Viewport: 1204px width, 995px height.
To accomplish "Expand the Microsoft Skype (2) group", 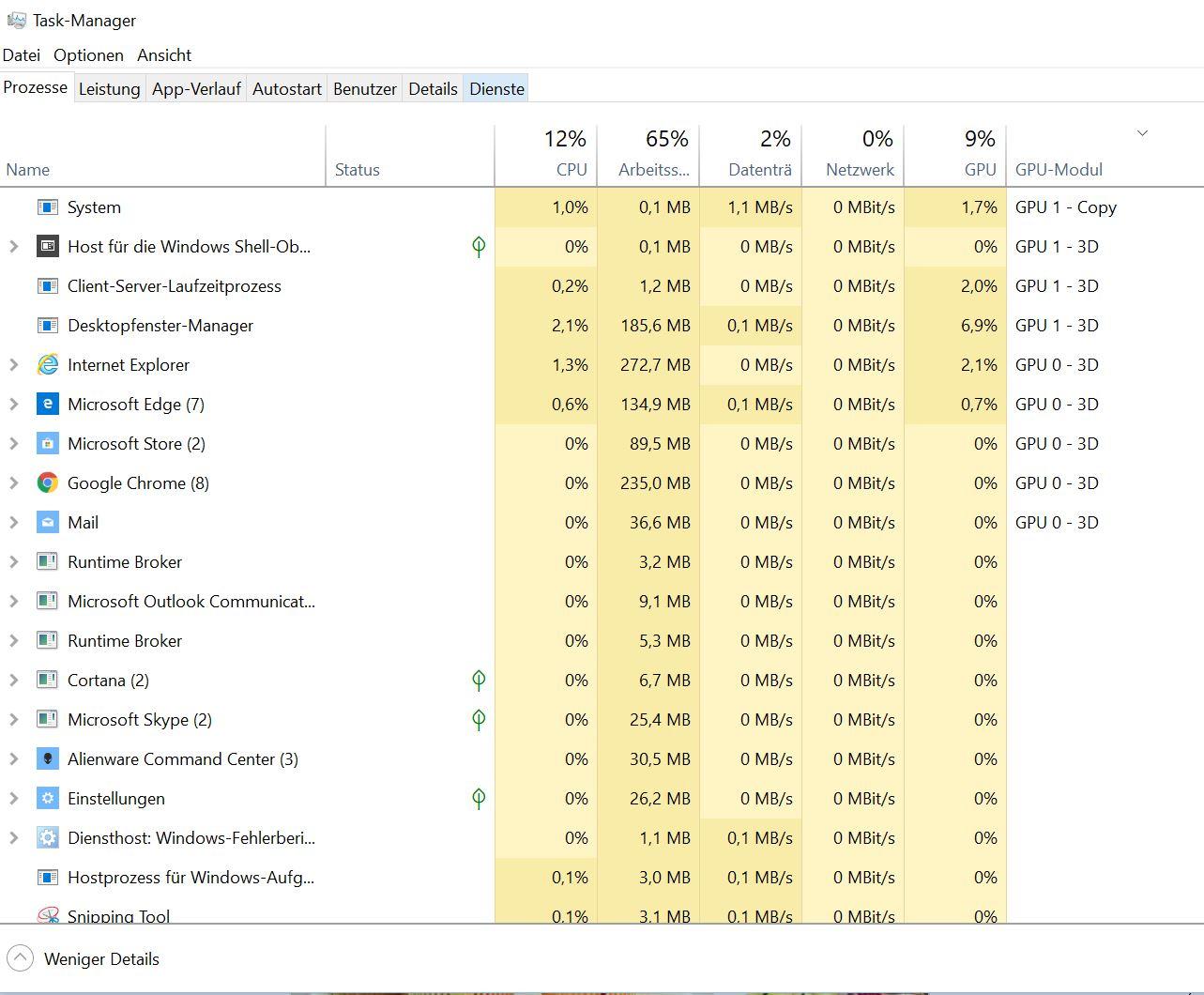I will coord(14,720).
